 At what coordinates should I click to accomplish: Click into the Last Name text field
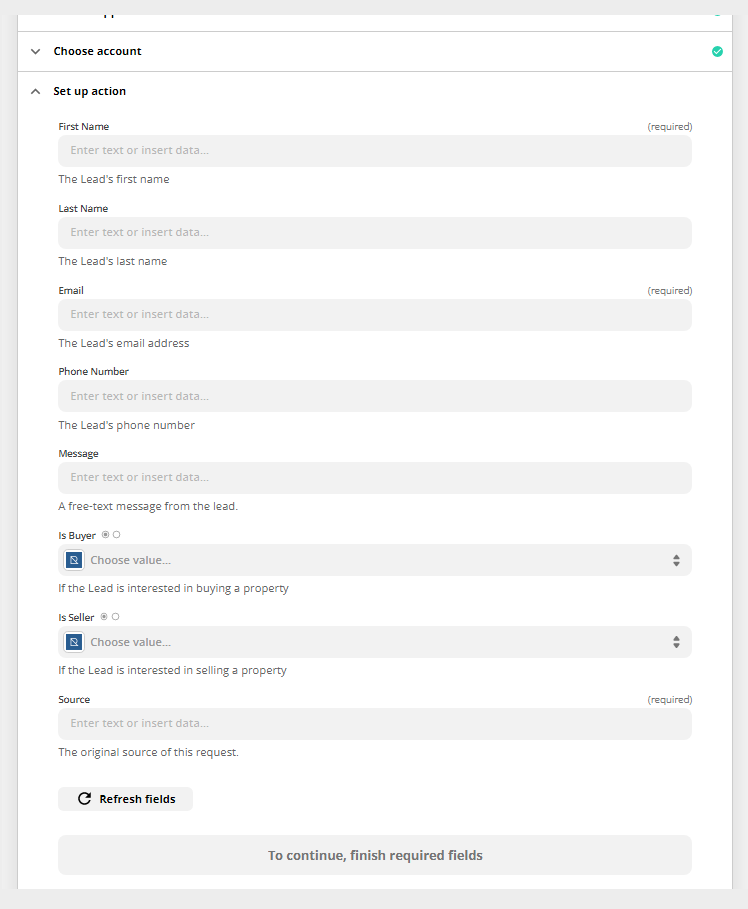tap(375, 232)
